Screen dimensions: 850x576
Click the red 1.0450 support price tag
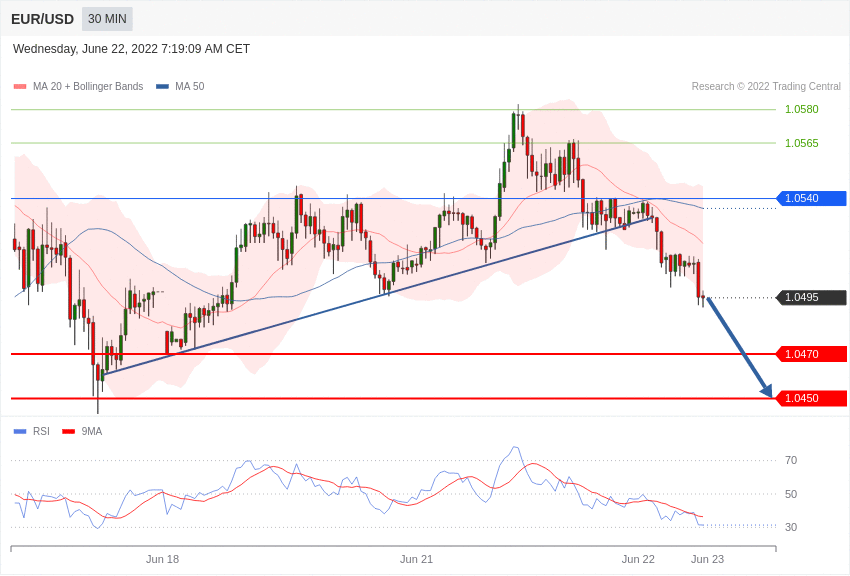tap(812, 398)
